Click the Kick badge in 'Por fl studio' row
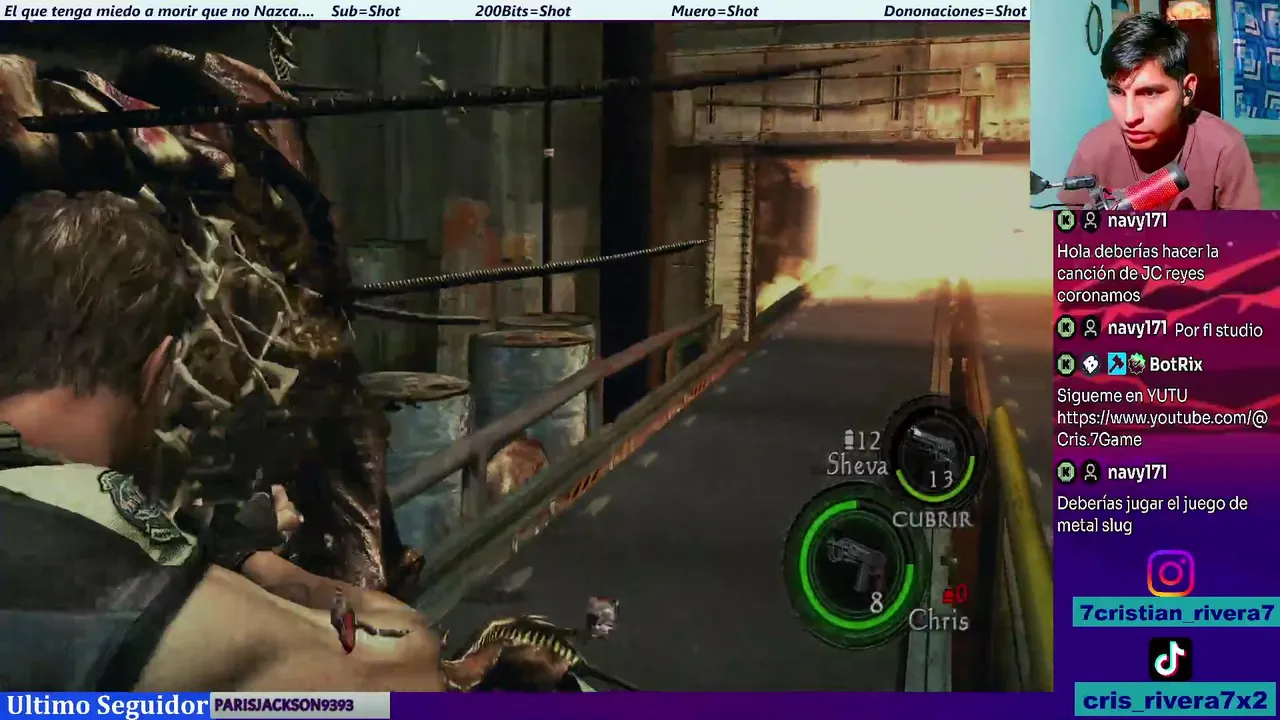This screenshot has width=1280, height=720. (1067, 328)
